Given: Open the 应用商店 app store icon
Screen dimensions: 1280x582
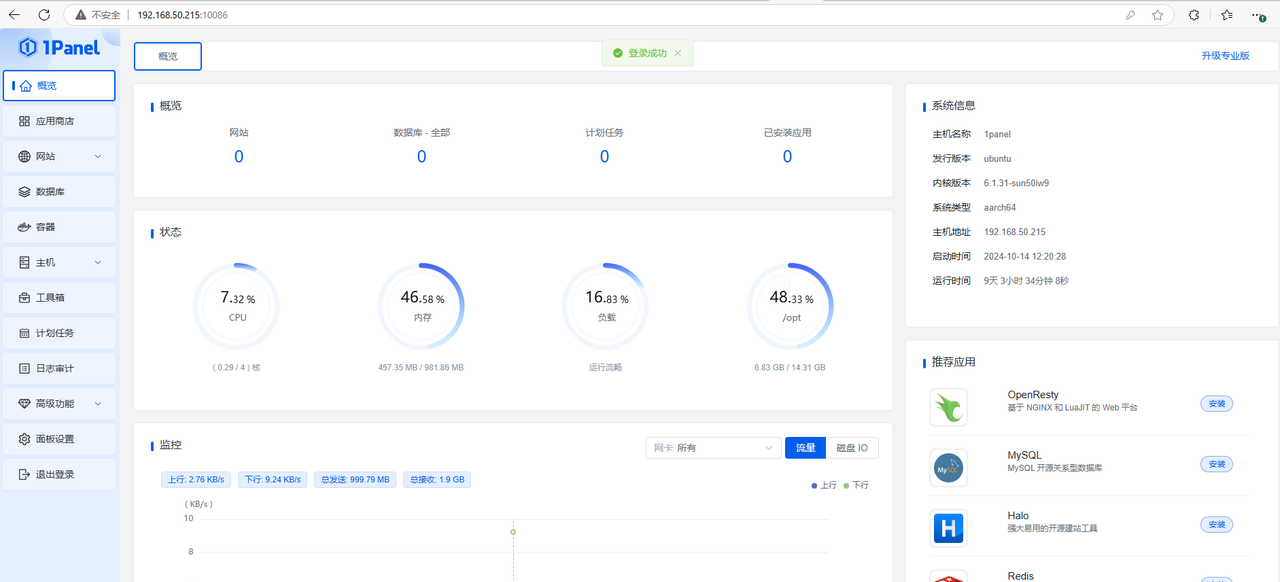Looking at the screenshot, I should coord(25,121).
